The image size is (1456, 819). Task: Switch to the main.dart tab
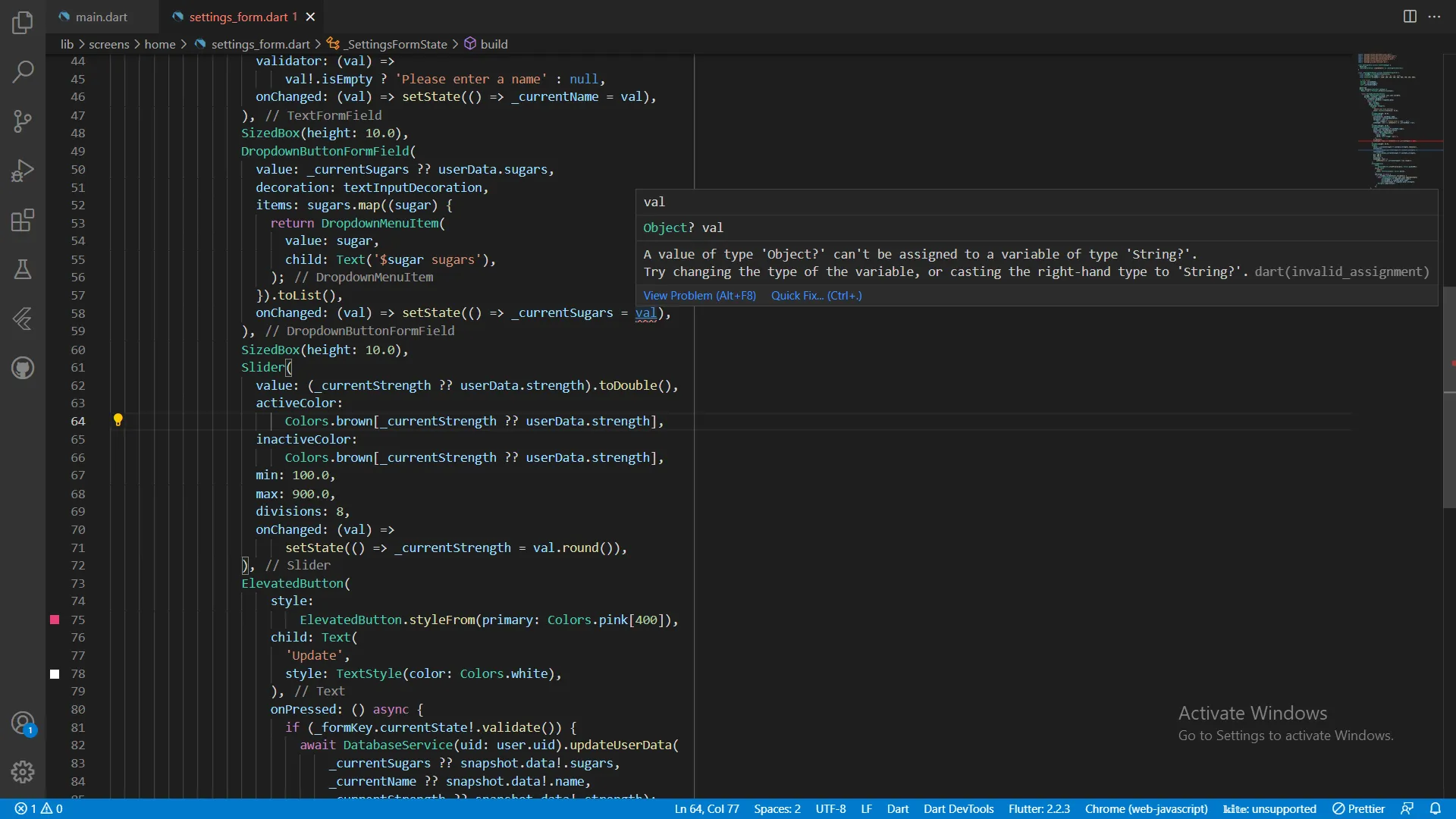point(101,17)
